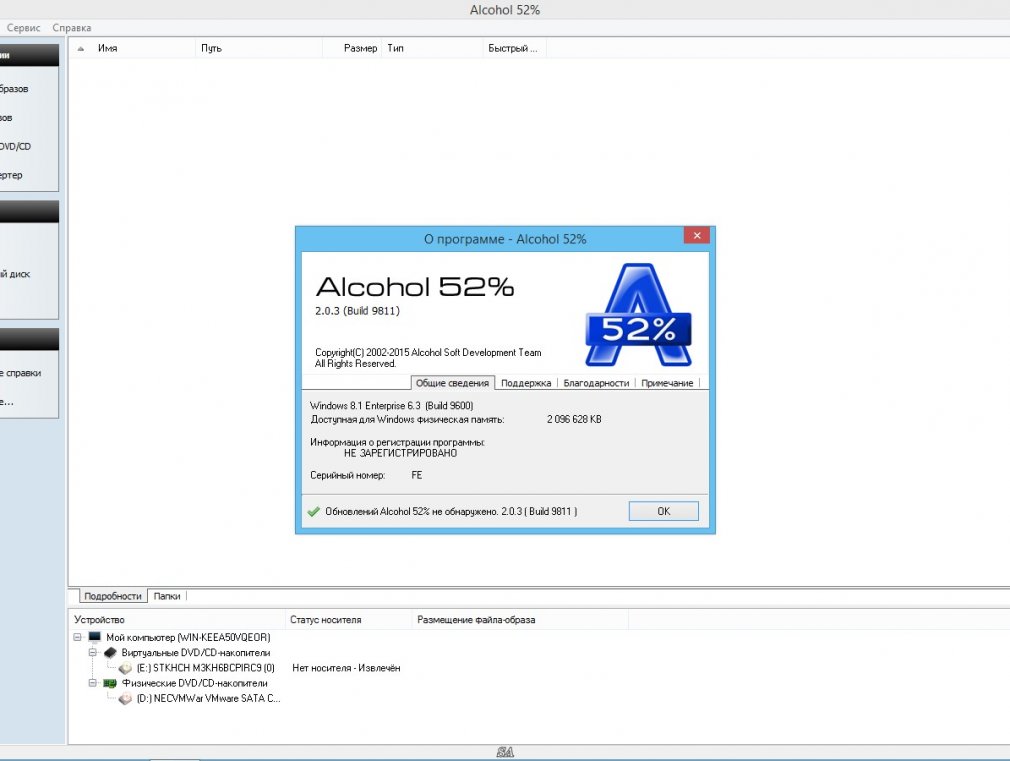Click the Путь column header
Image resolution: width=1010 pixels, height=761 pixels.
pos(211,48)
